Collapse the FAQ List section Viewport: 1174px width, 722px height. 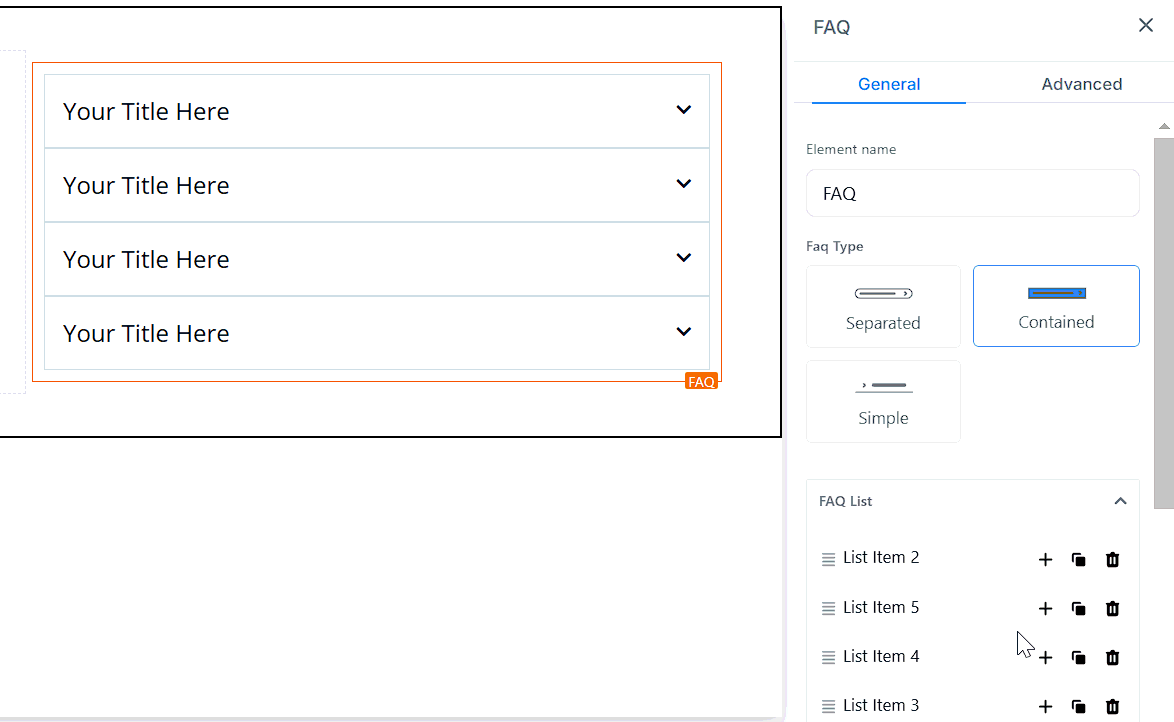[x=1120, y=501]
